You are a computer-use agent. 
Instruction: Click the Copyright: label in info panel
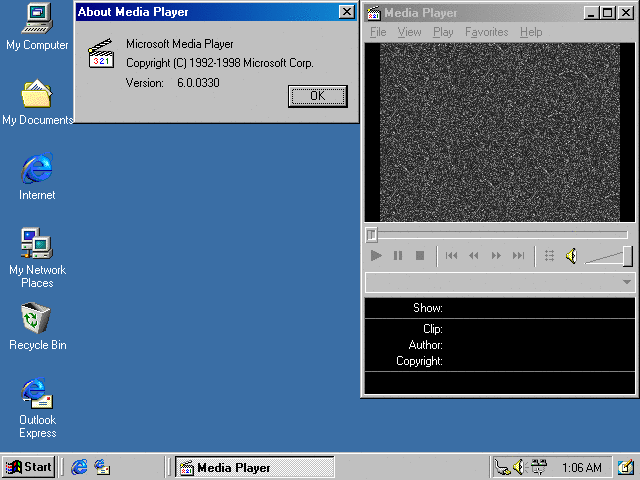(x=419, y=361)
